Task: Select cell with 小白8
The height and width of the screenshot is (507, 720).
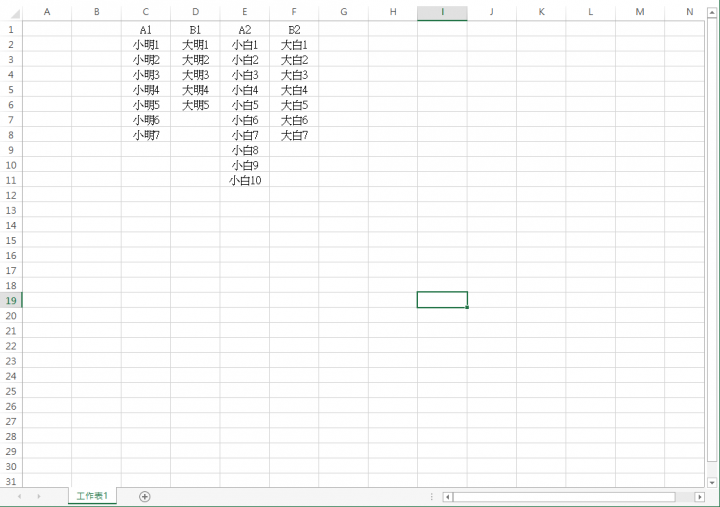Action: click(x=245, y=151)
